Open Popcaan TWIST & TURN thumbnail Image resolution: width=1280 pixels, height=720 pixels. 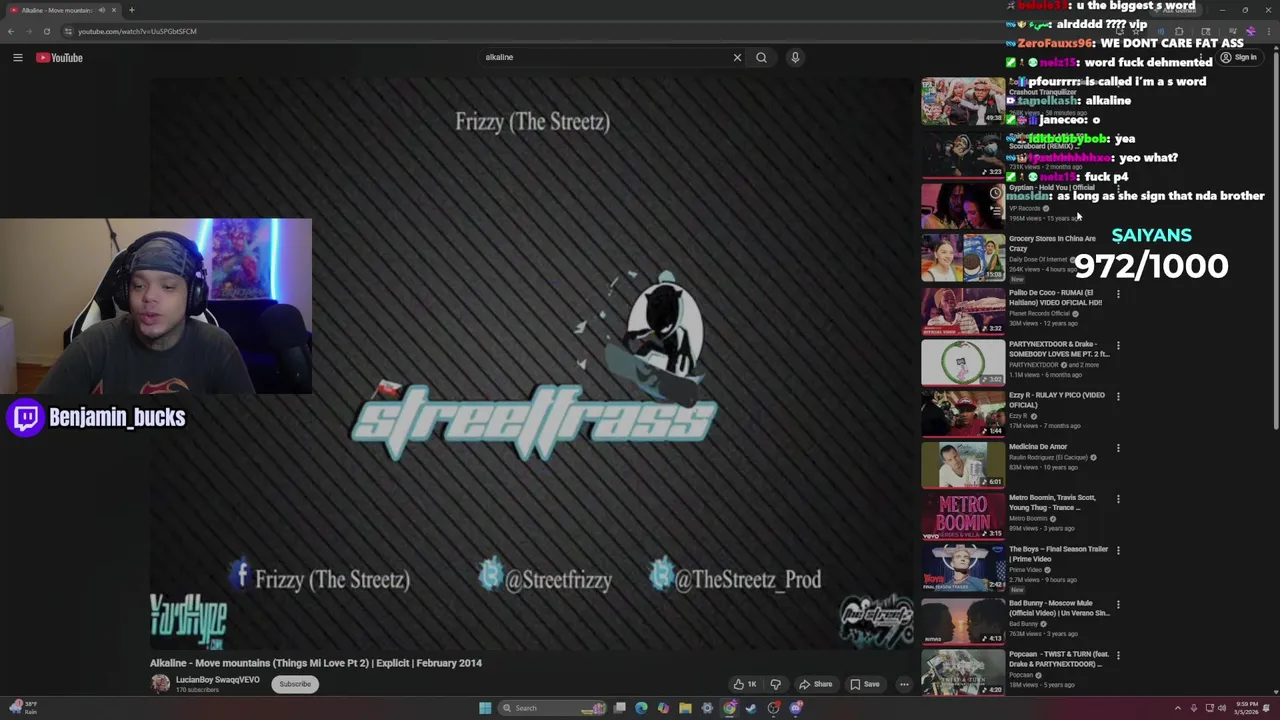click(963, 672)
